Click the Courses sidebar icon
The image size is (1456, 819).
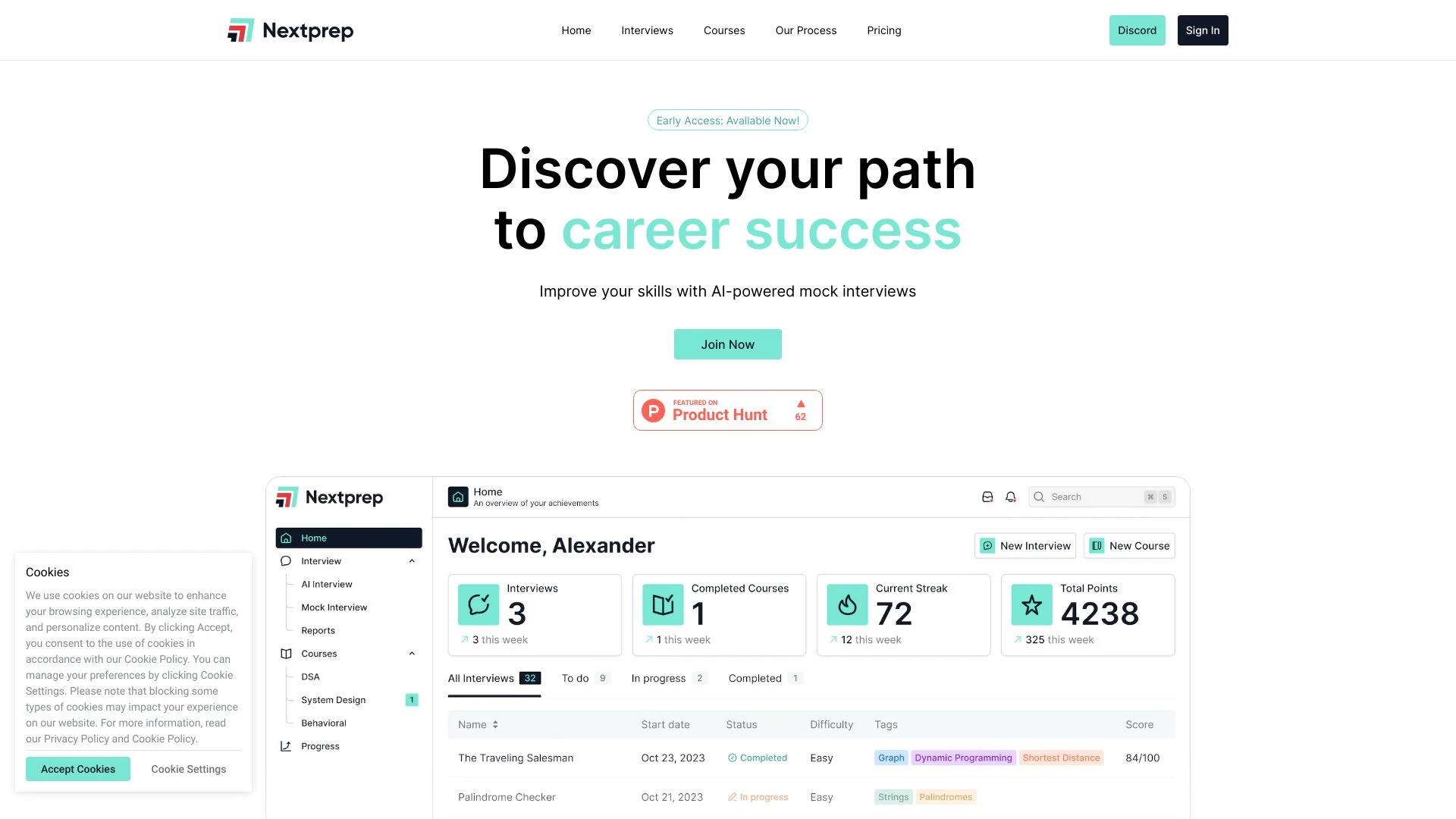[286, 653]
